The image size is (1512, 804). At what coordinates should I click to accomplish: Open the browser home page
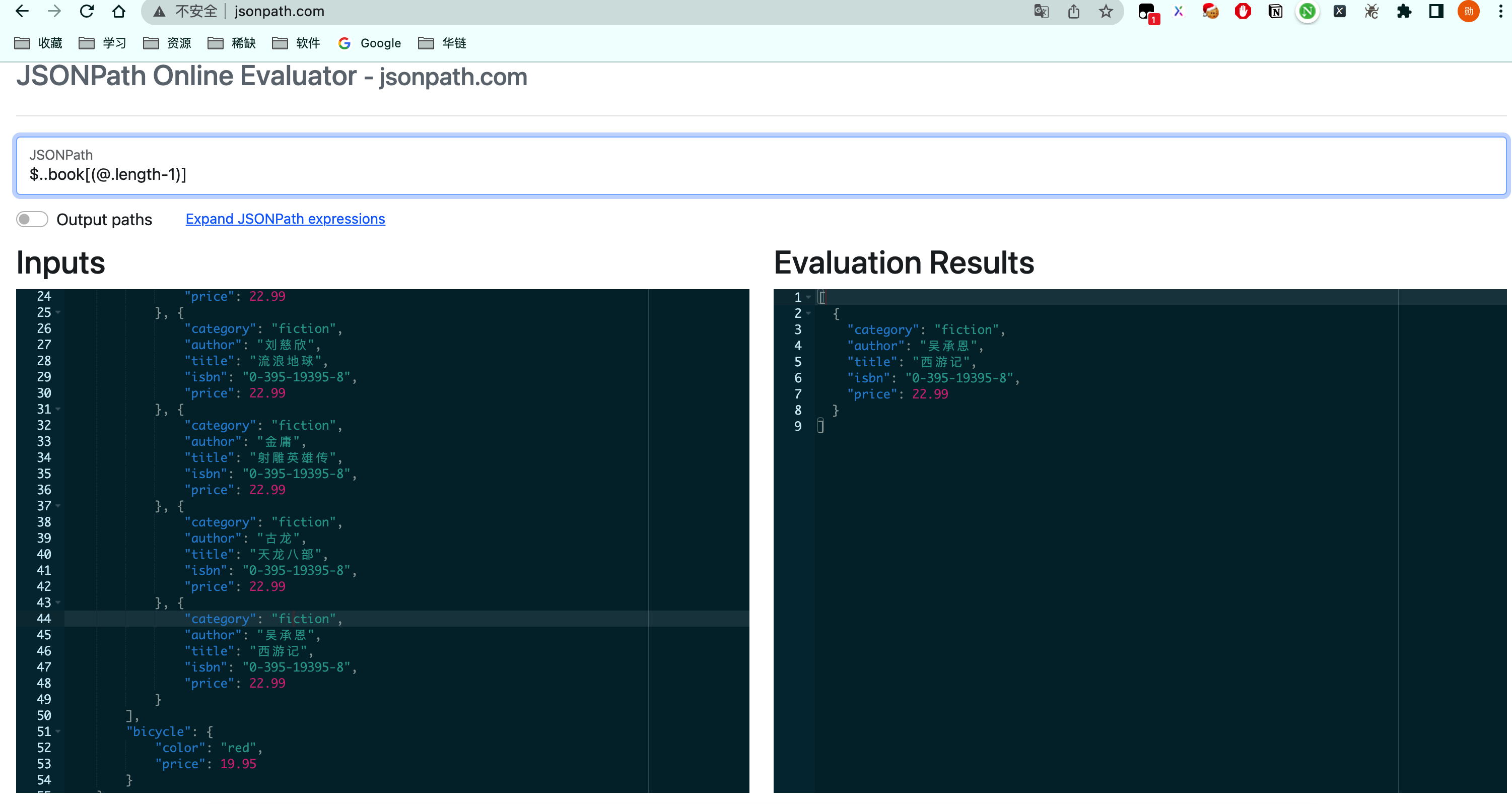tap(119, 11)
